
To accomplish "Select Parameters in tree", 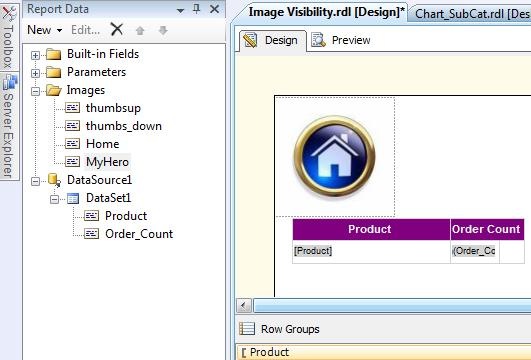I will (97, 72).
